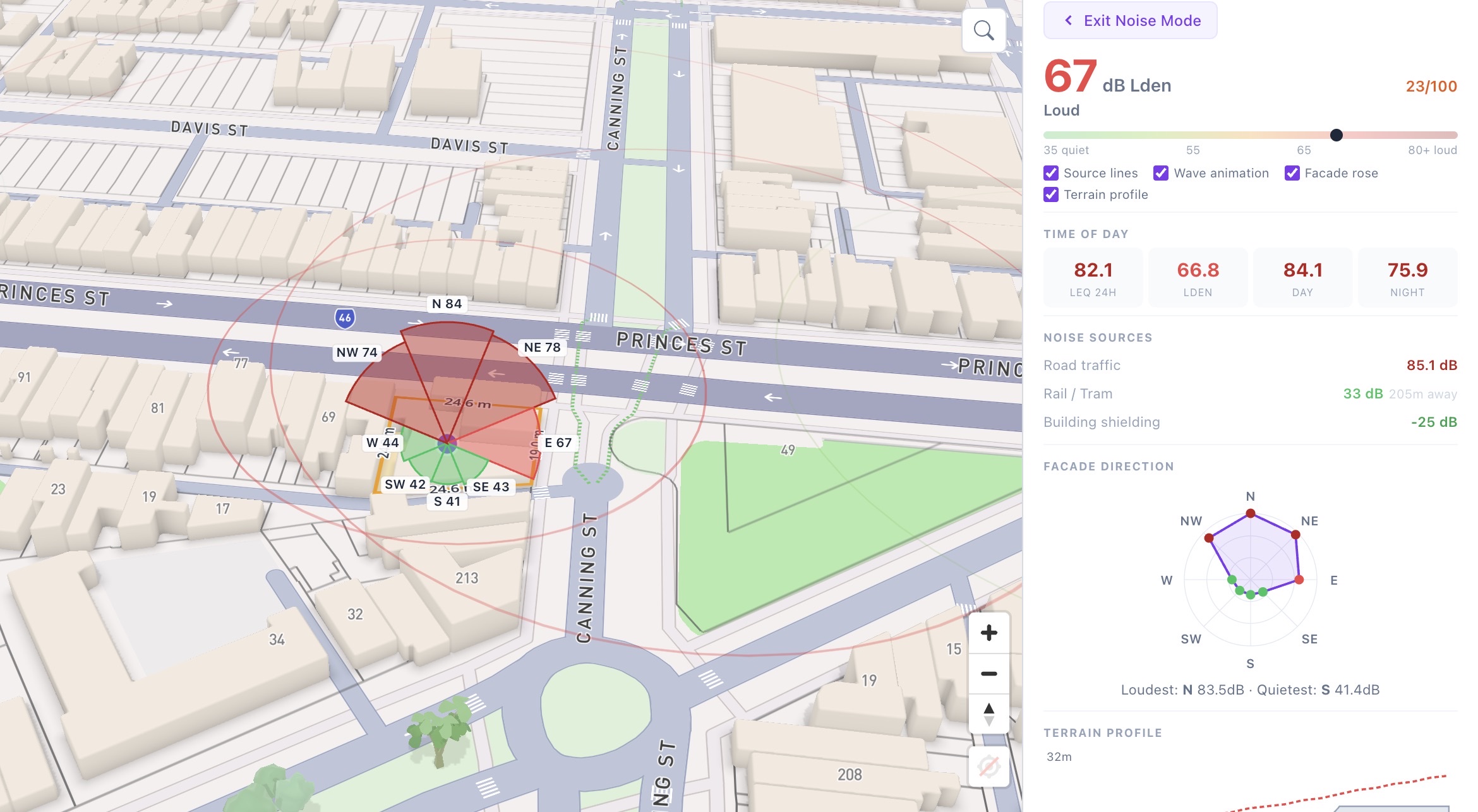
Task: Click the 205m away rail distance
Action: click(1423, 394)
